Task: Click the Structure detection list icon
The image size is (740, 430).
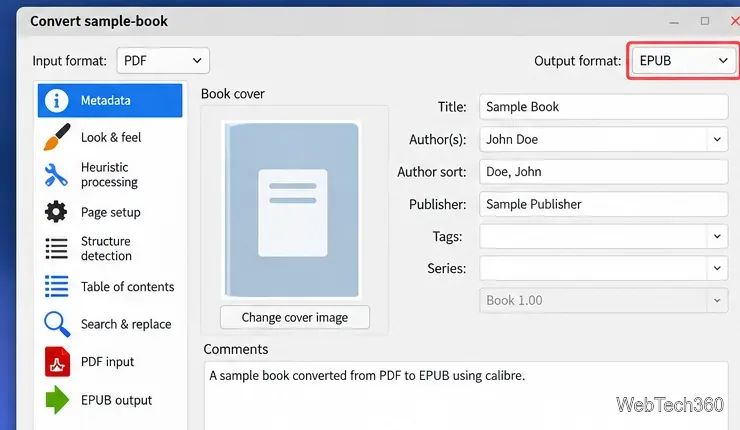Action: pyautogui.click(x=56, y=249)
